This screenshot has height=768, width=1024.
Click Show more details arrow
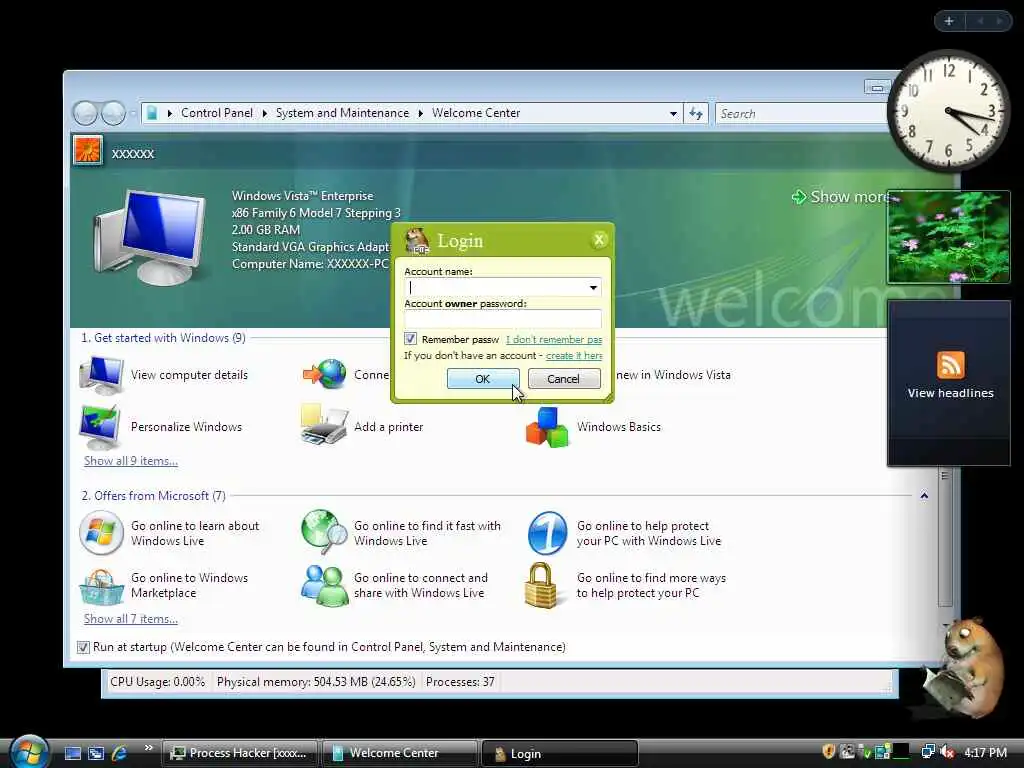[799, 197]
